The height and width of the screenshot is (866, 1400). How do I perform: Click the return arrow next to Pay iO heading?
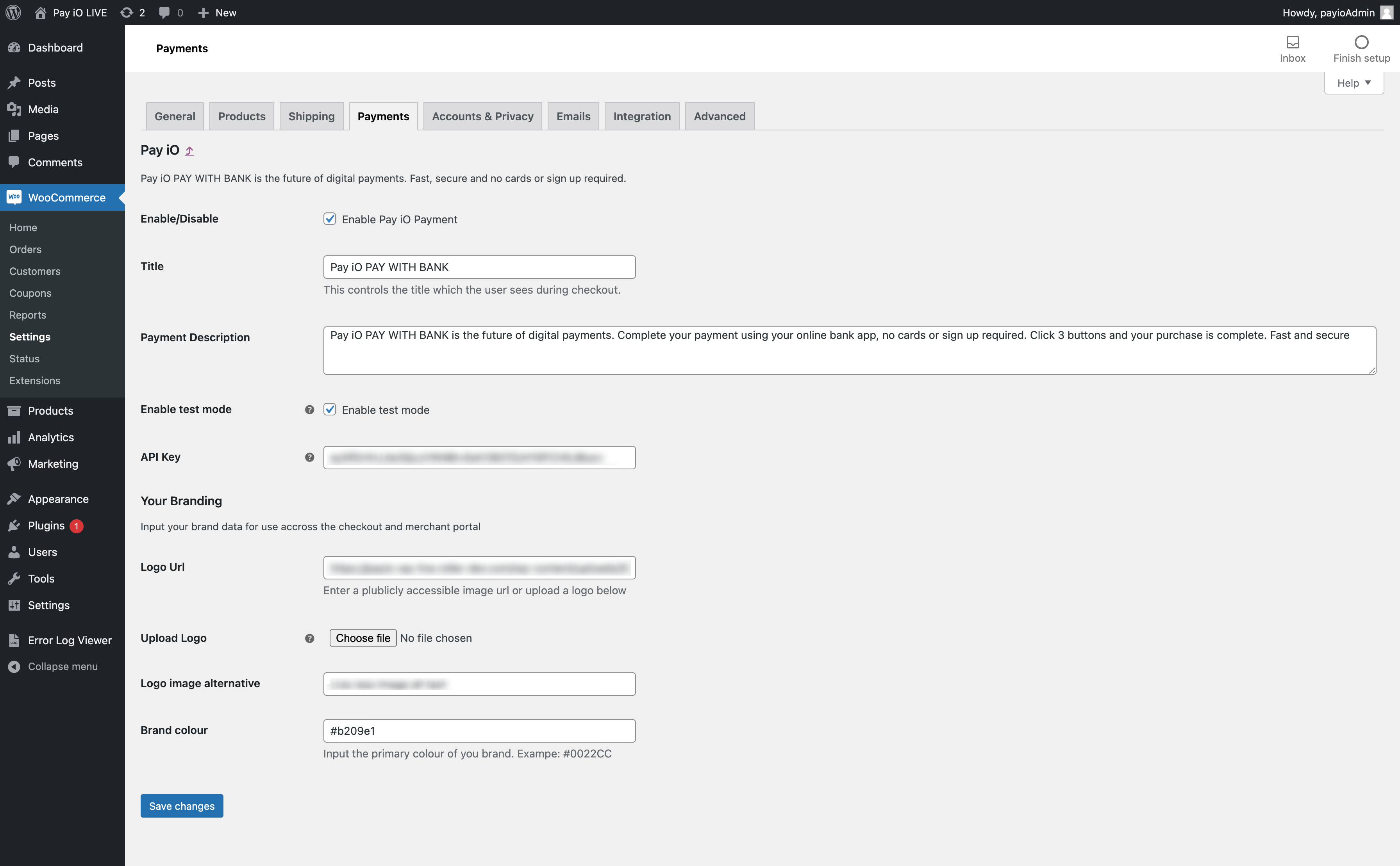coord(189,151)
